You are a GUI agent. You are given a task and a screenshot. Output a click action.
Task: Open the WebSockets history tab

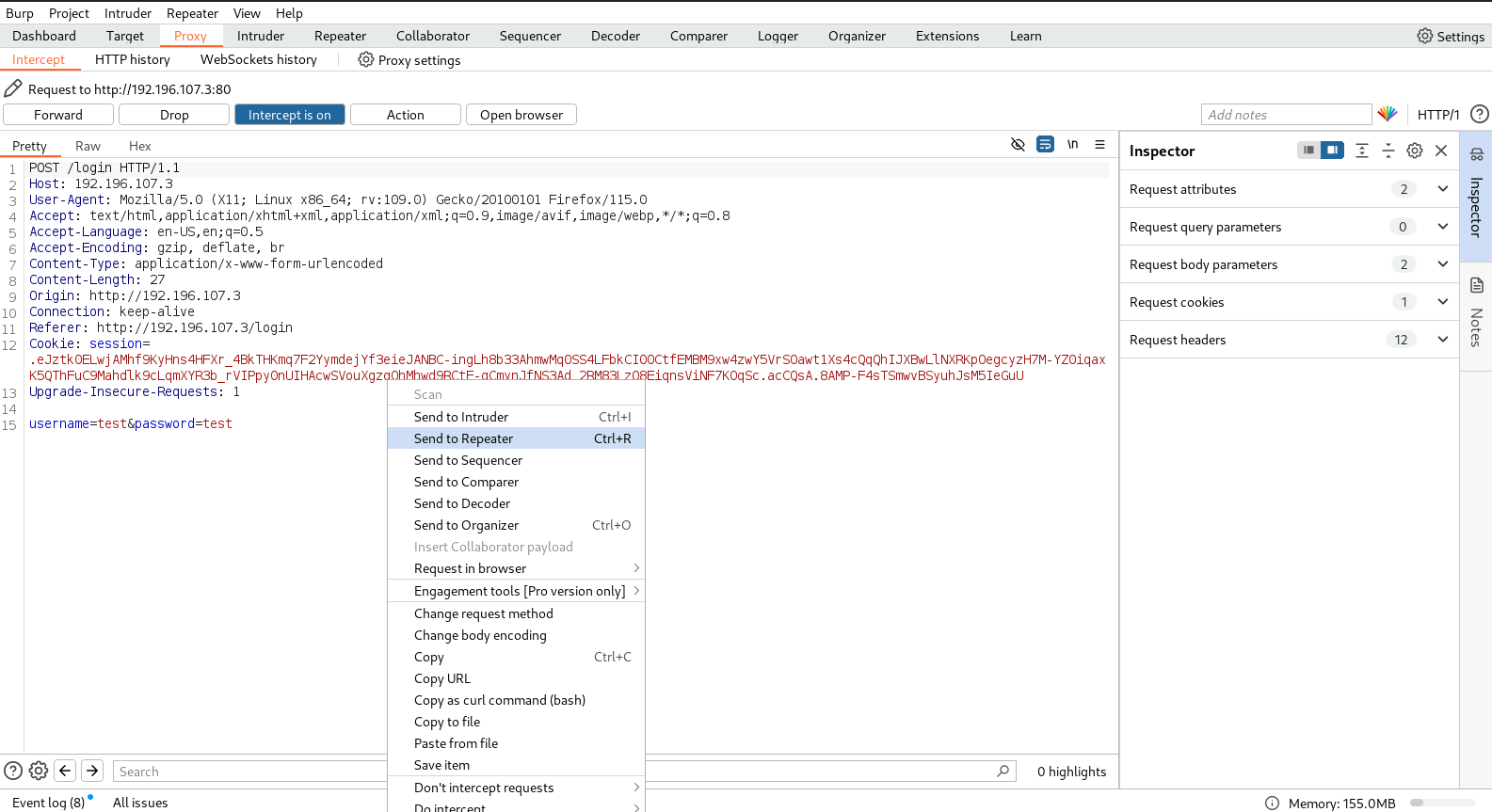(259, 59)
